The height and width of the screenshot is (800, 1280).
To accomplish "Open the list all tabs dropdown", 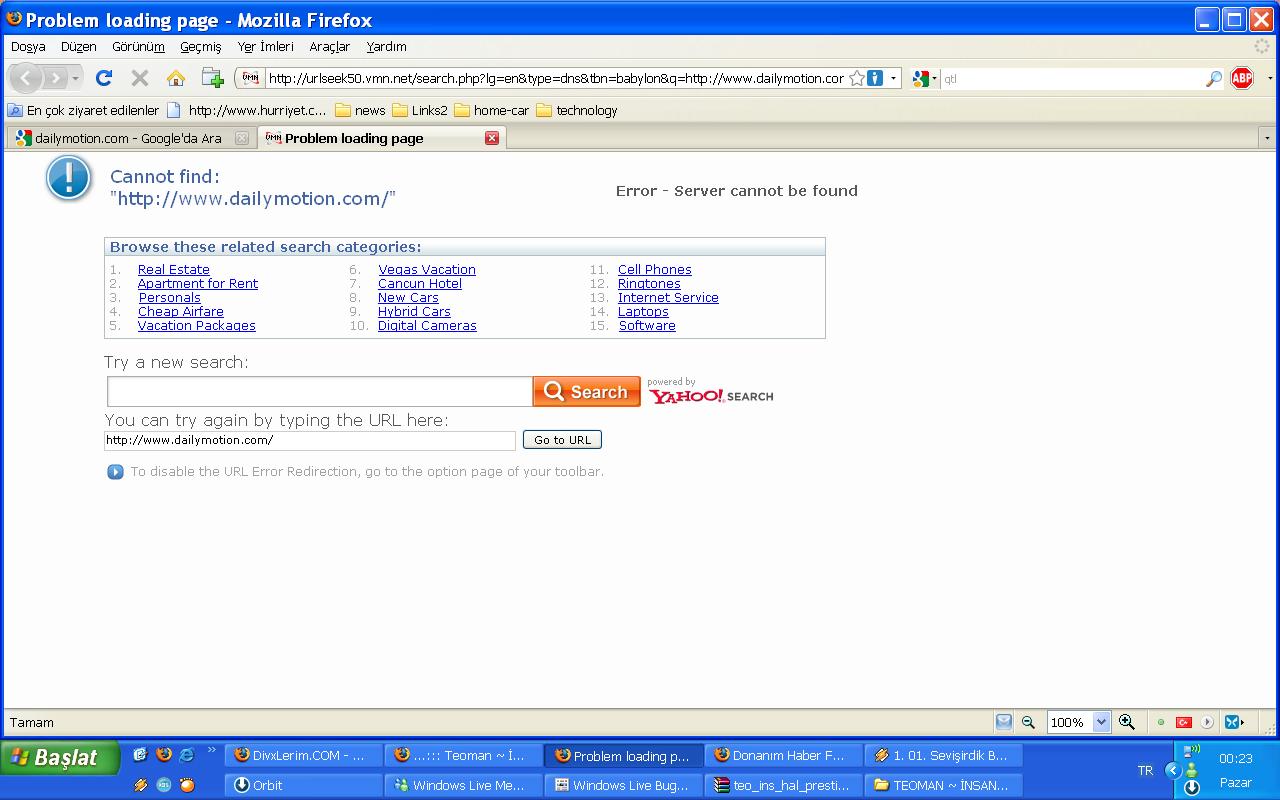I will coord(1267,138).
